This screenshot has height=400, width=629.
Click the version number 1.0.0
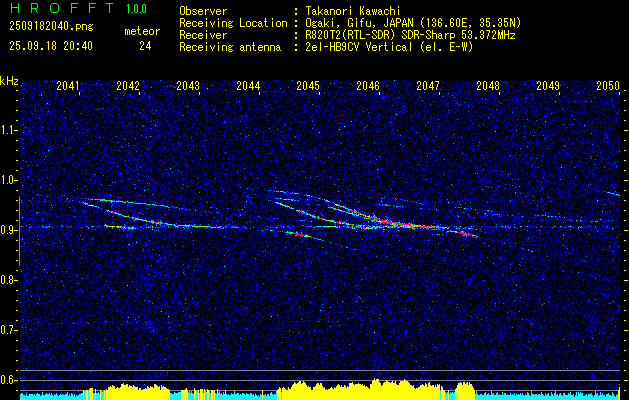(136, 8)
